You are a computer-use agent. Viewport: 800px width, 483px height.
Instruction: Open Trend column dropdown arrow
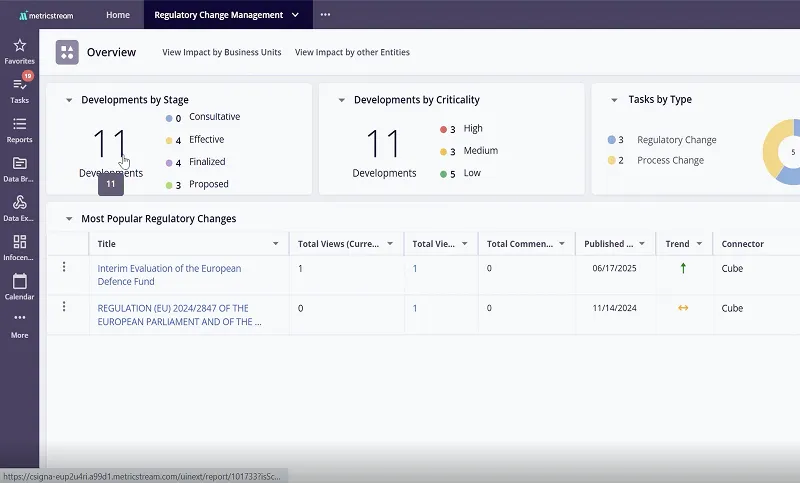699,244
